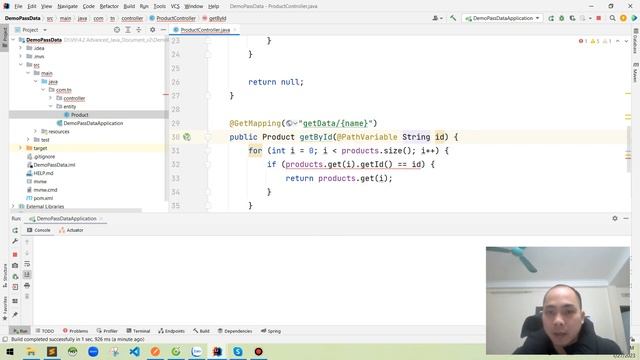Open the Refactor menu

pos(109,6)
